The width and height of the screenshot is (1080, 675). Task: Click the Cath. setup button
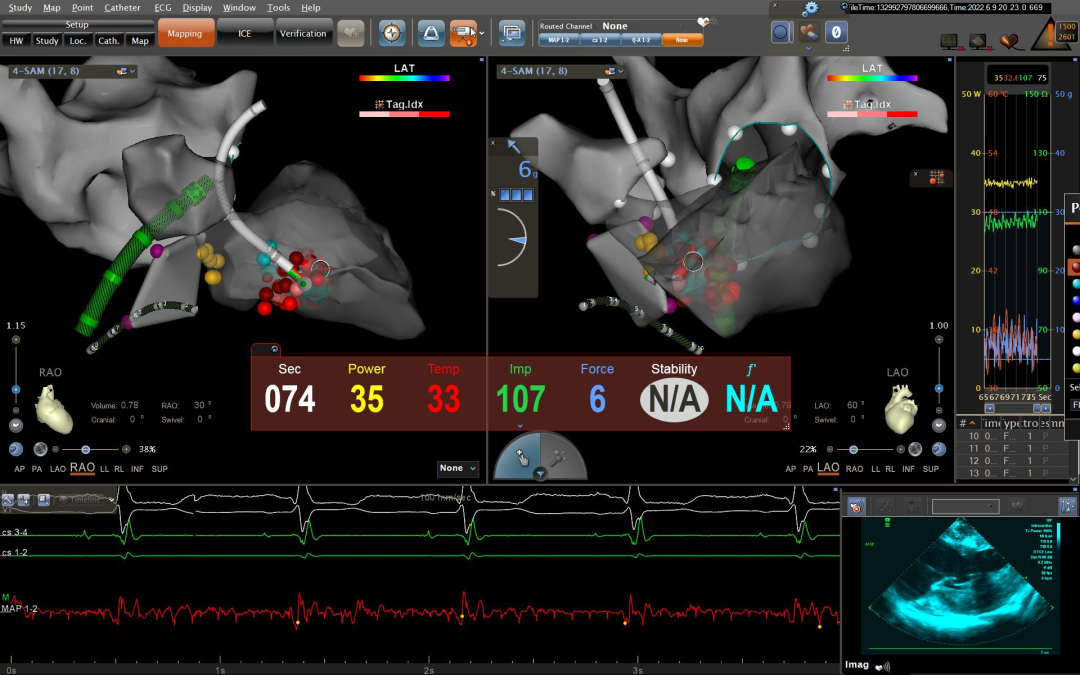tap(109, 41)
